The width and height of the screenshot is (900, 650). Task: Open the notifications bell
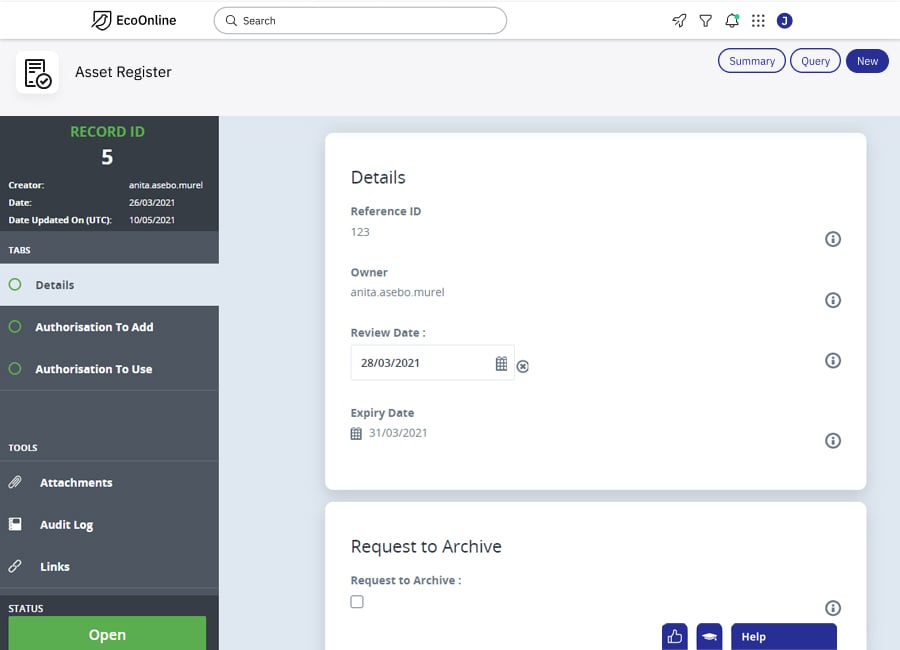[x=732, y=21]
